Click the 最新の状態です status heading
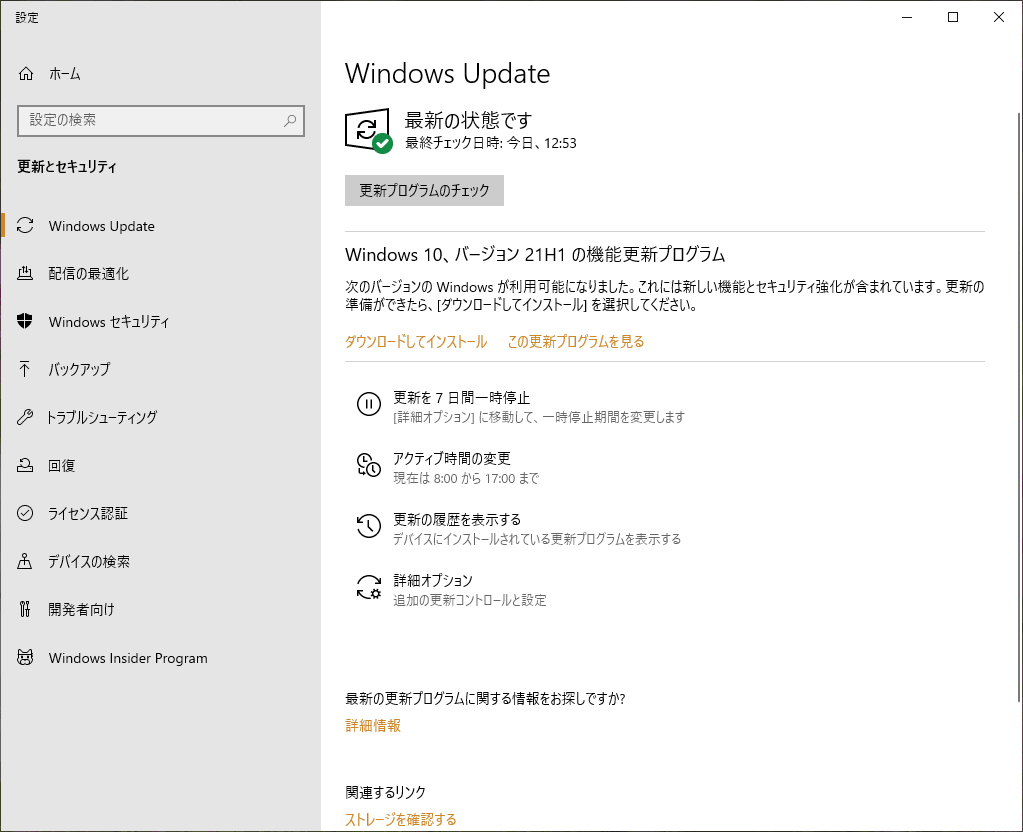 468,120
